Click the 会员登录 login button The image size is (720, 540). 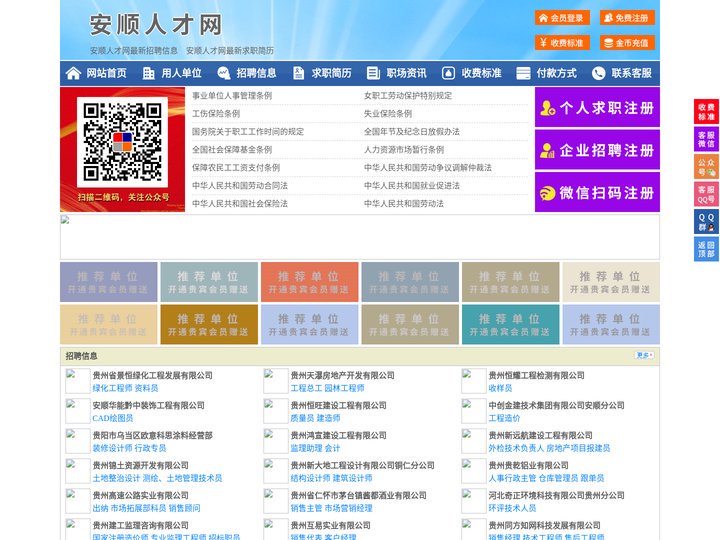(562, 18)
